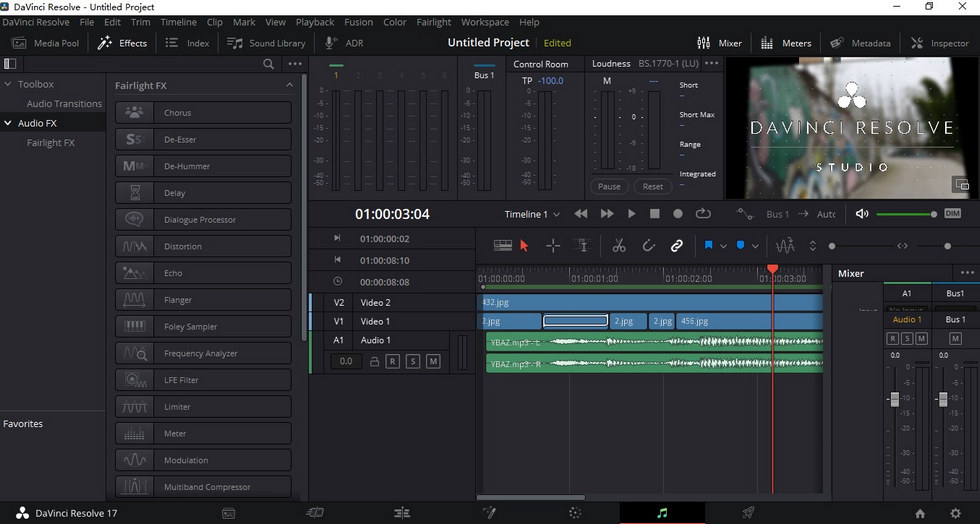Open the Metadata panel

pyautogui.click(x=860, y=43)
